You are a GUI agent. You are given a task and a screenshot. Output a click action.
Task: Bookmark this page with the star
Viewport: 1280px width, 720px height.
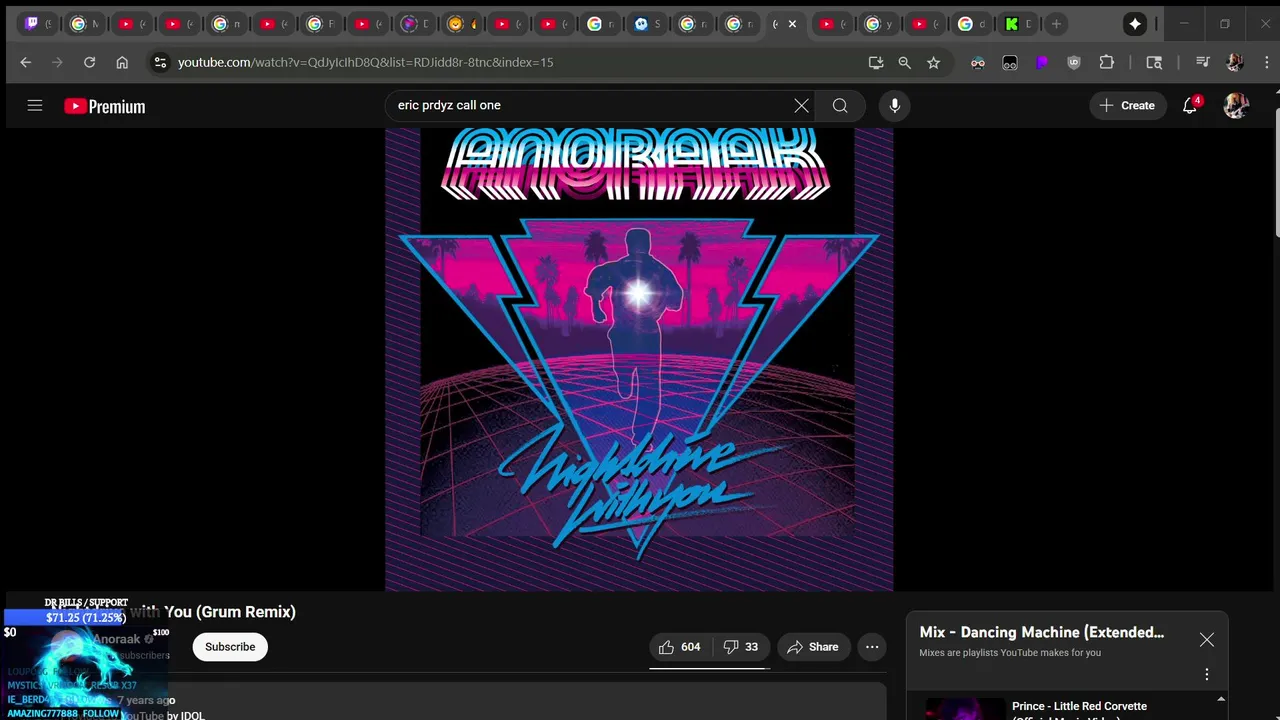pyautogui.click(x=934, y=62)
